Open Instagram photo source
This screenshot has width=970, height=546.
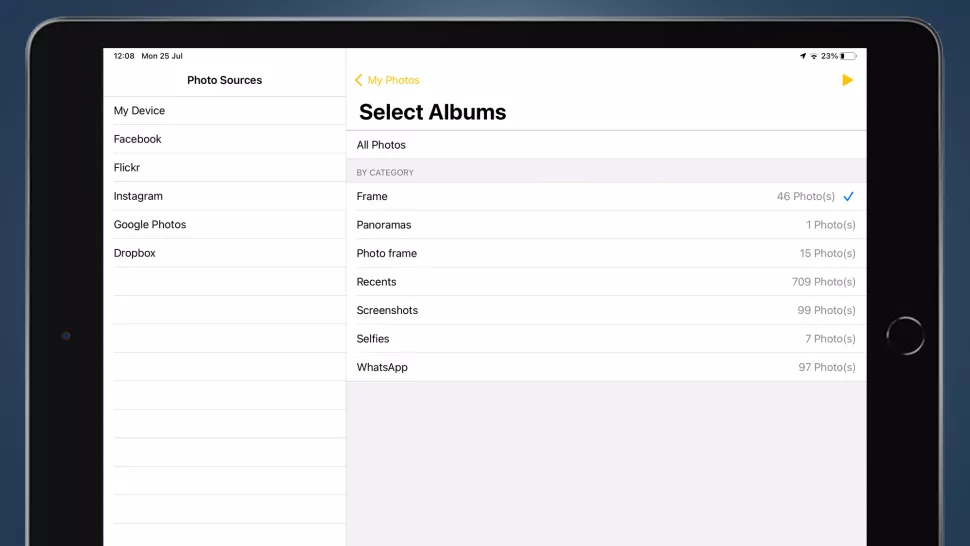(225, 196)
